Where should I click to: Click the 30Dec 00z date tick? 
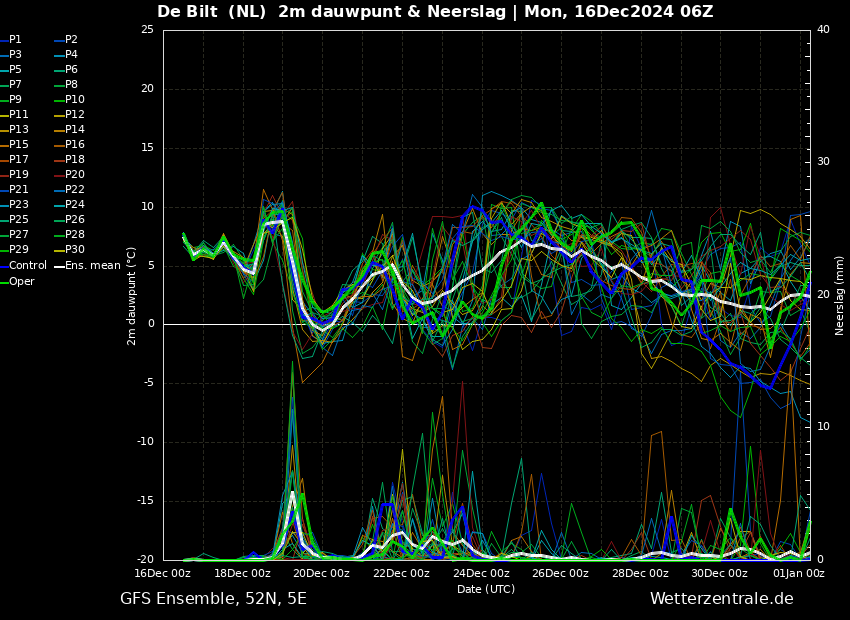coord(719,574)
